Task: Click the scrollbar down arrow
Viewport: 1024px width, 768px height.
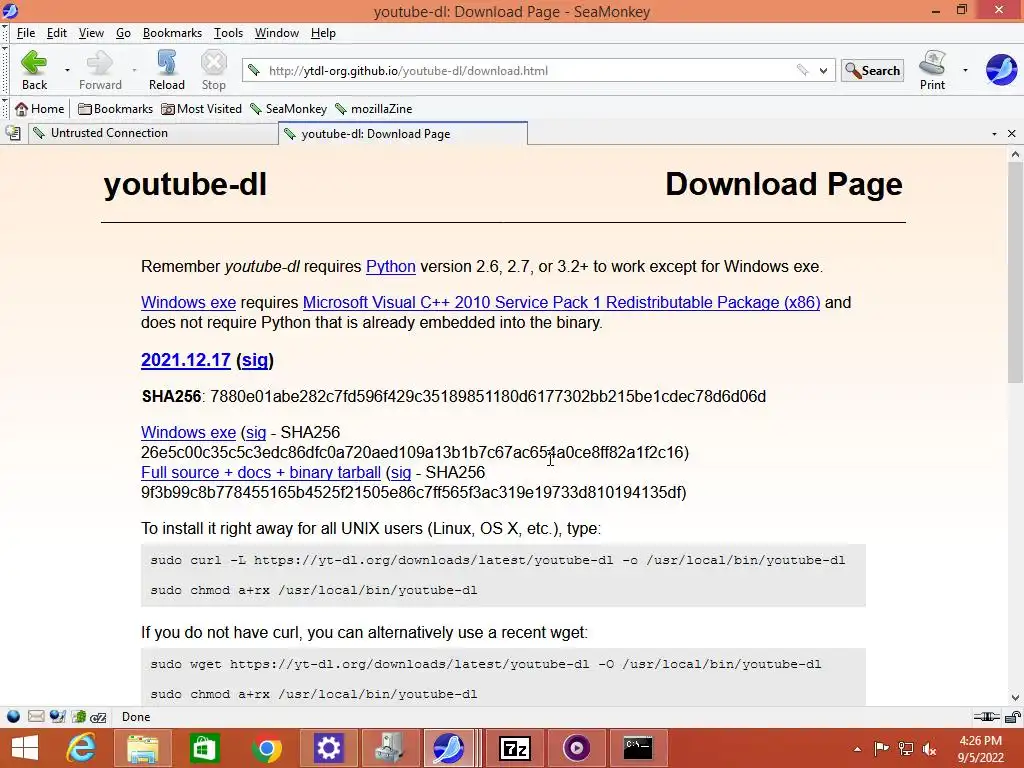Action: [x=1015, y=697]
